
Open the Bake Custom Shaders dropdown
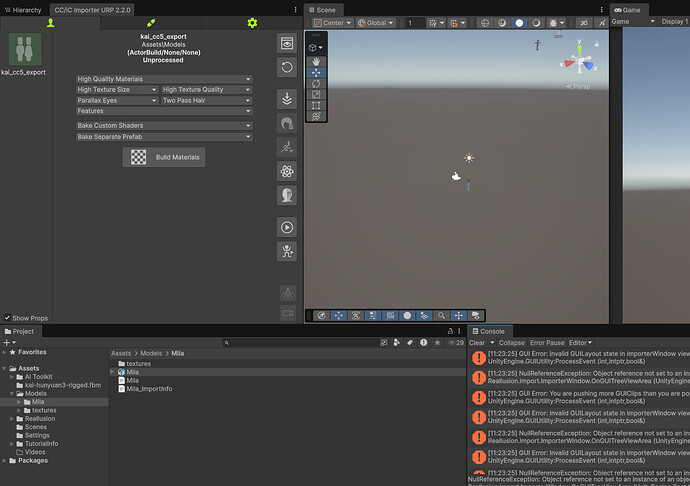click(164, 125)
